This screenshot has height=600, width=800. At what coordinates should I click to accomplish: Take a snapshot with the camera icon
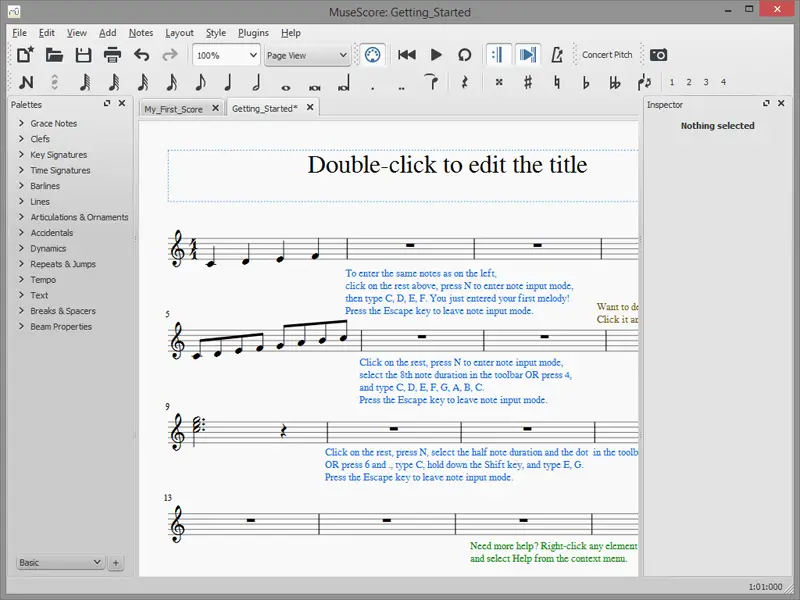658,55
